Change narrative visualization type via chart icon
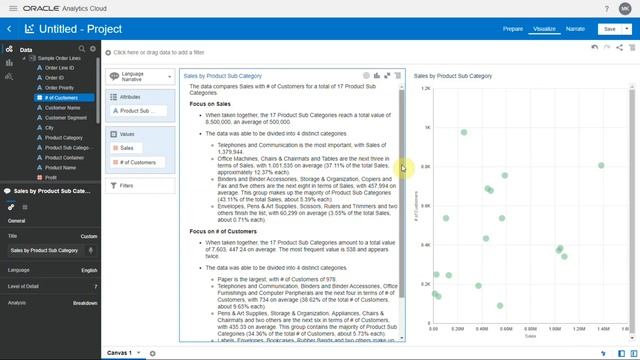 [x=377, y=76]
